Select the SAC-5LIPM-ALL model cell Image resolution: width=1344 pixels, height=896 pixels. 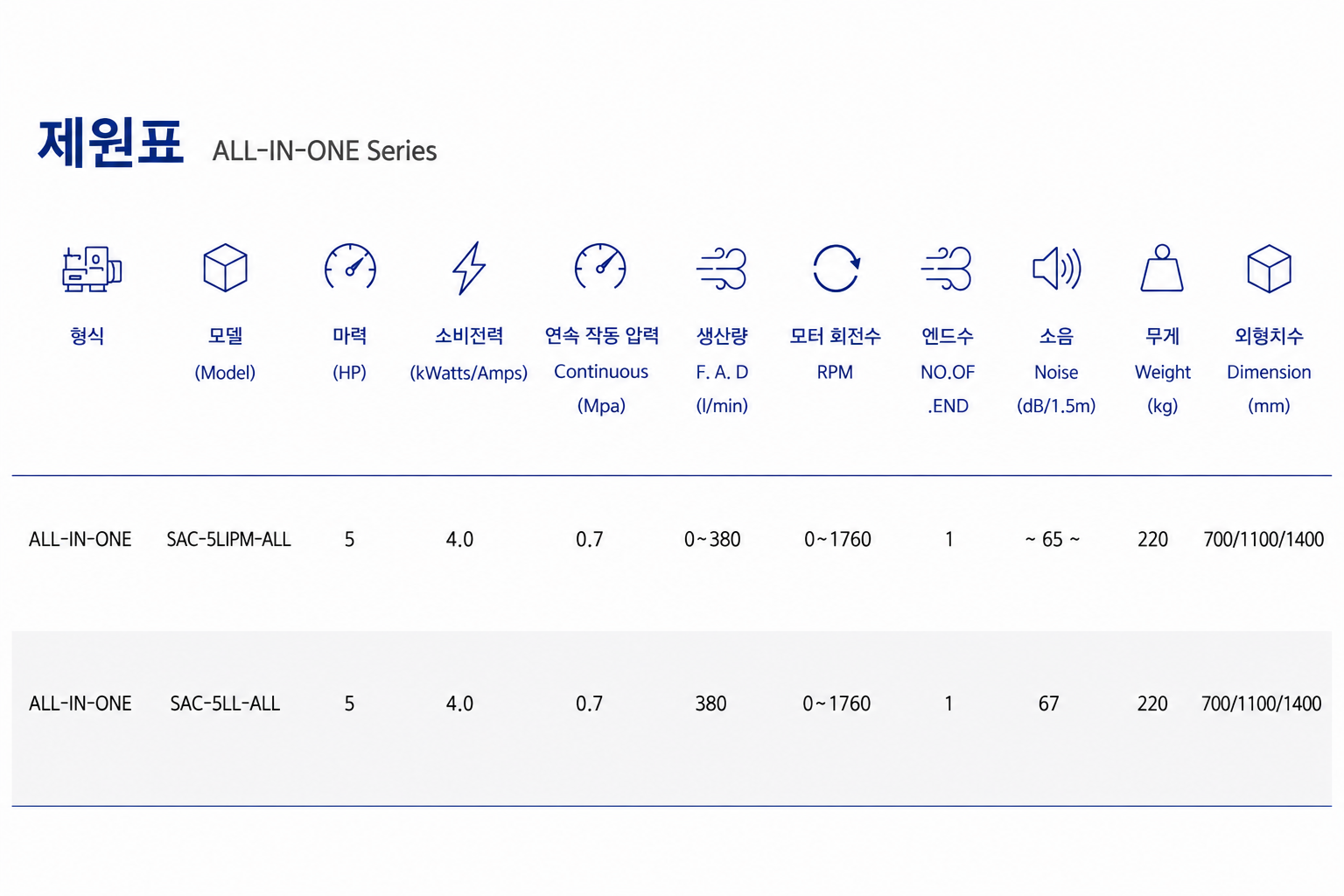tap(228, 540)
